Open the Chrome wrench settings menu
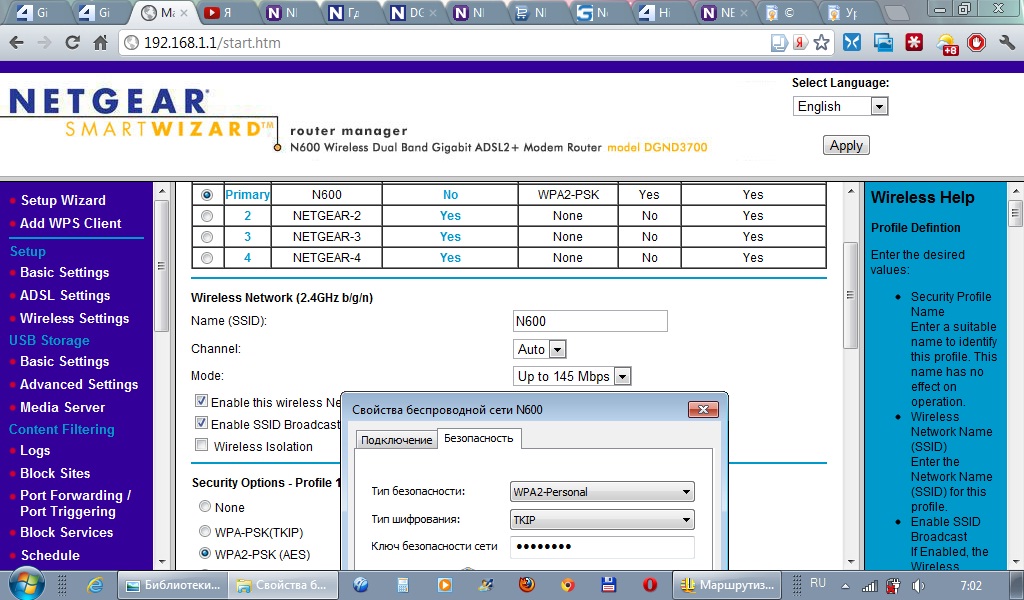Viewport: 1024px width, 600px height. pos(1004,43)
